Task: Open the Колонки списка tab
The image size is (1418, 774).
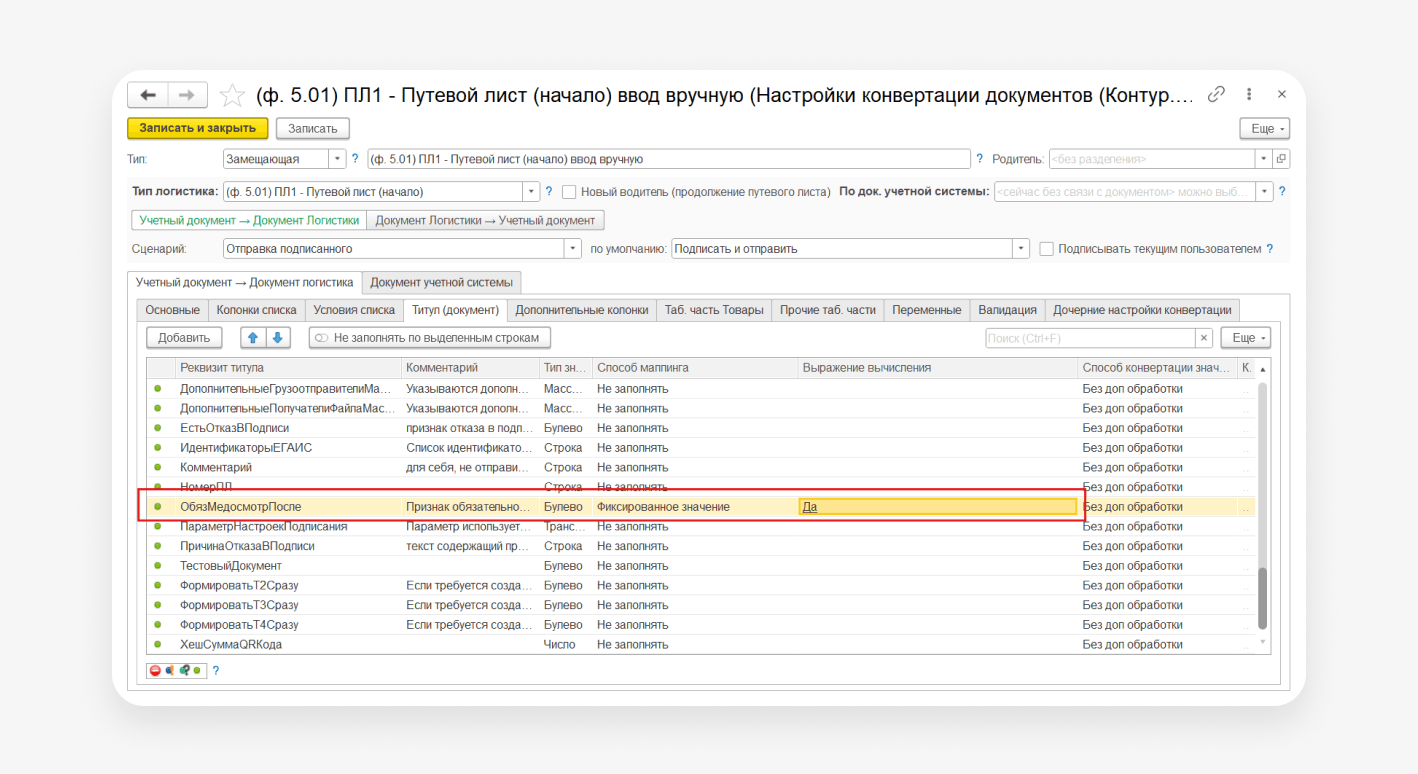Action: tap(257, 310)
